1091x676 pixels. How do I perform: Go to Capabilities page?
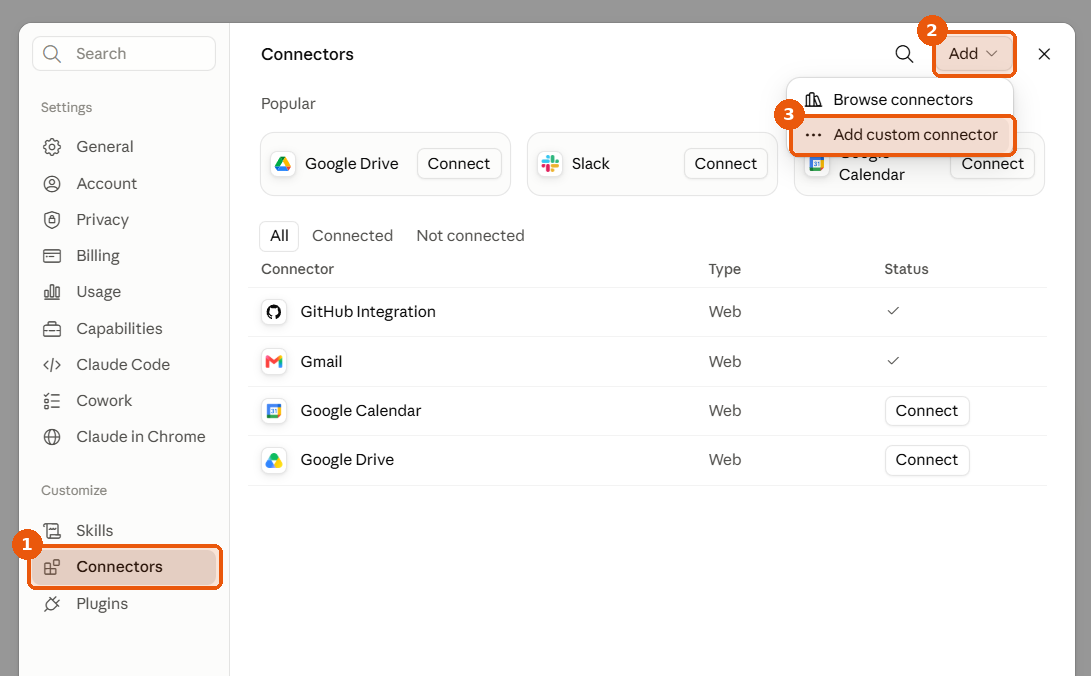[x=124, y=329]
